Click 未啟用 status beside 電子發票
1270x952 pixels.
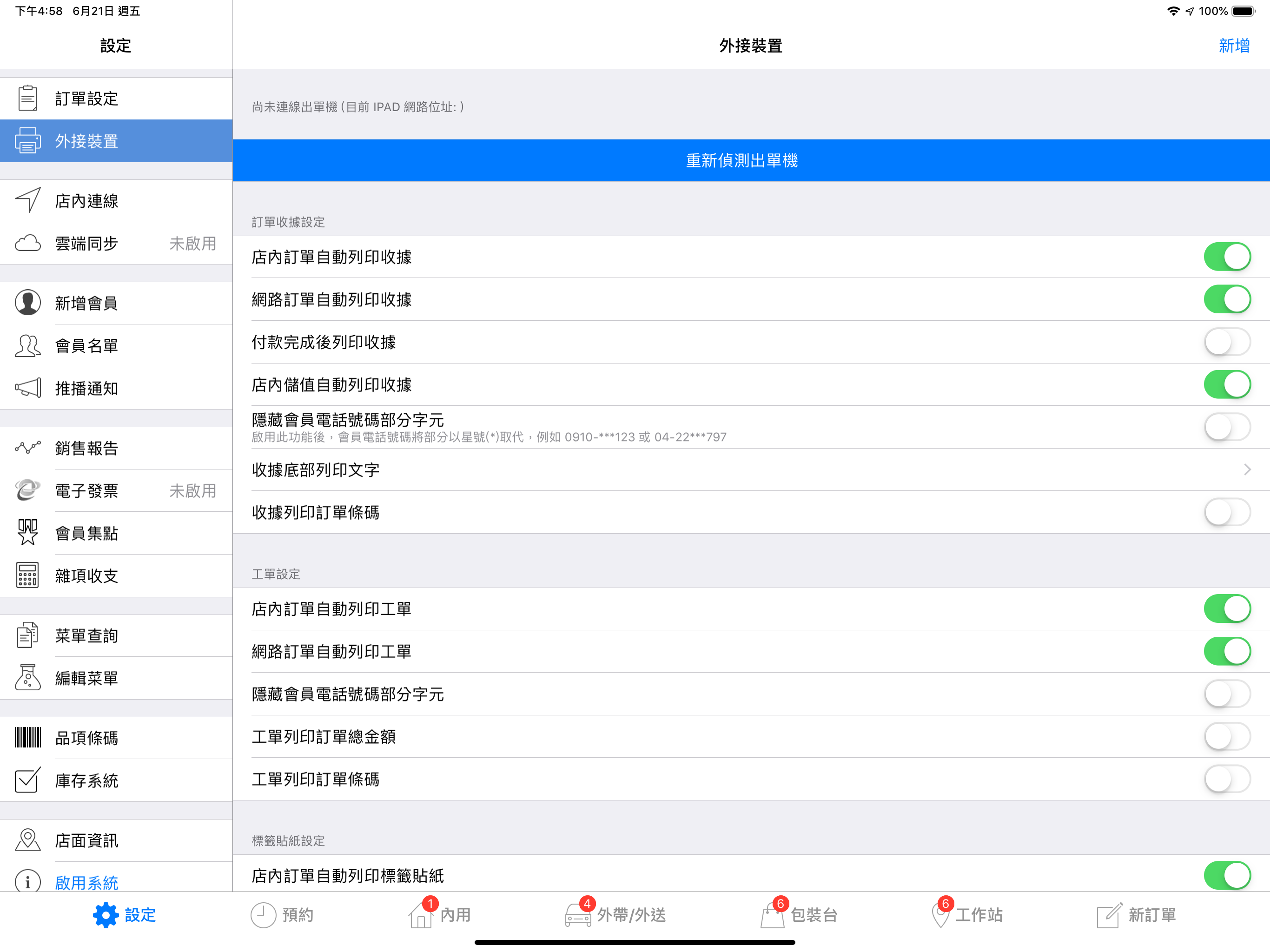point(193,490)
